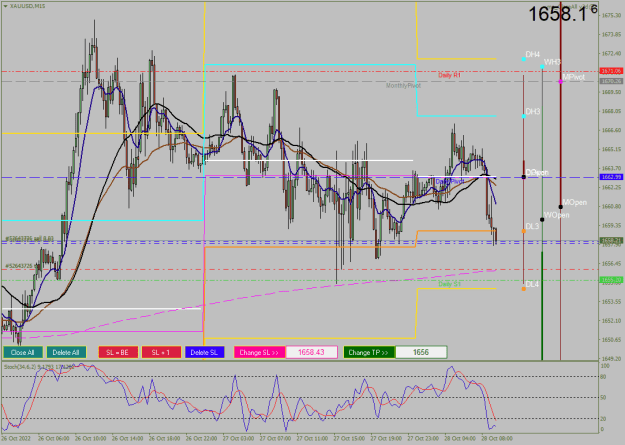Click the orange marker dot beside DL4
The width and height of the screenshot is (625, 445).
[x=524, y=289]
